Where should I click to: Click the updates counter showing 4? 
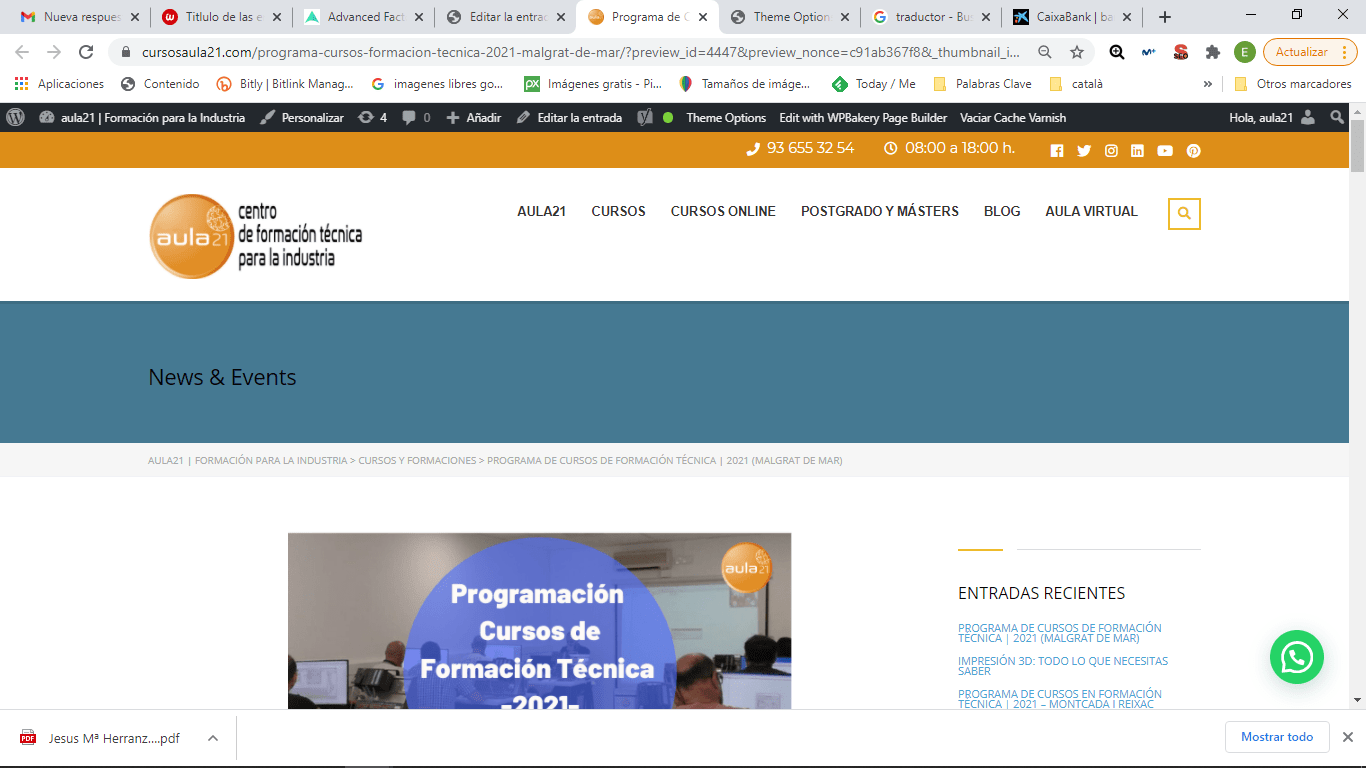[x=373, y=117]
